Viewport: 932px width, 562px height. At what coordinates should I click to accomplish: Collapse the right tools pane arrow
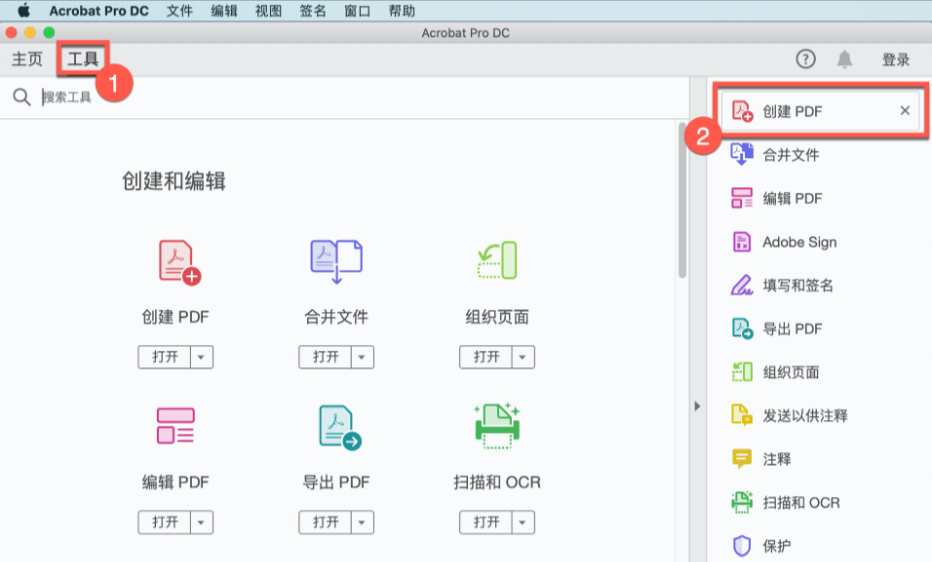click(x=697, y=406)
